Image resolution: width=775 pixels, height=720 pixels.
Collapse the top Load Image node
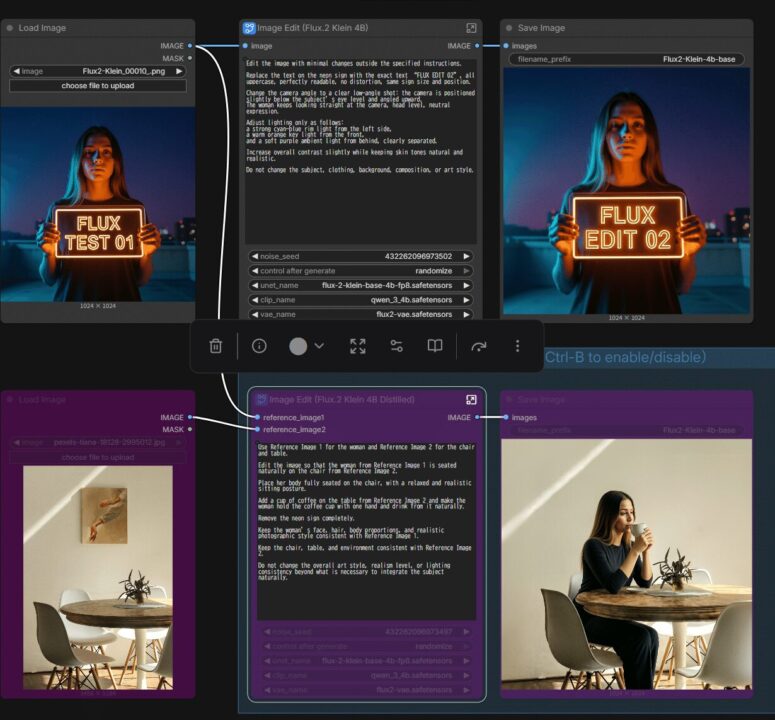(x=10, y=28)
